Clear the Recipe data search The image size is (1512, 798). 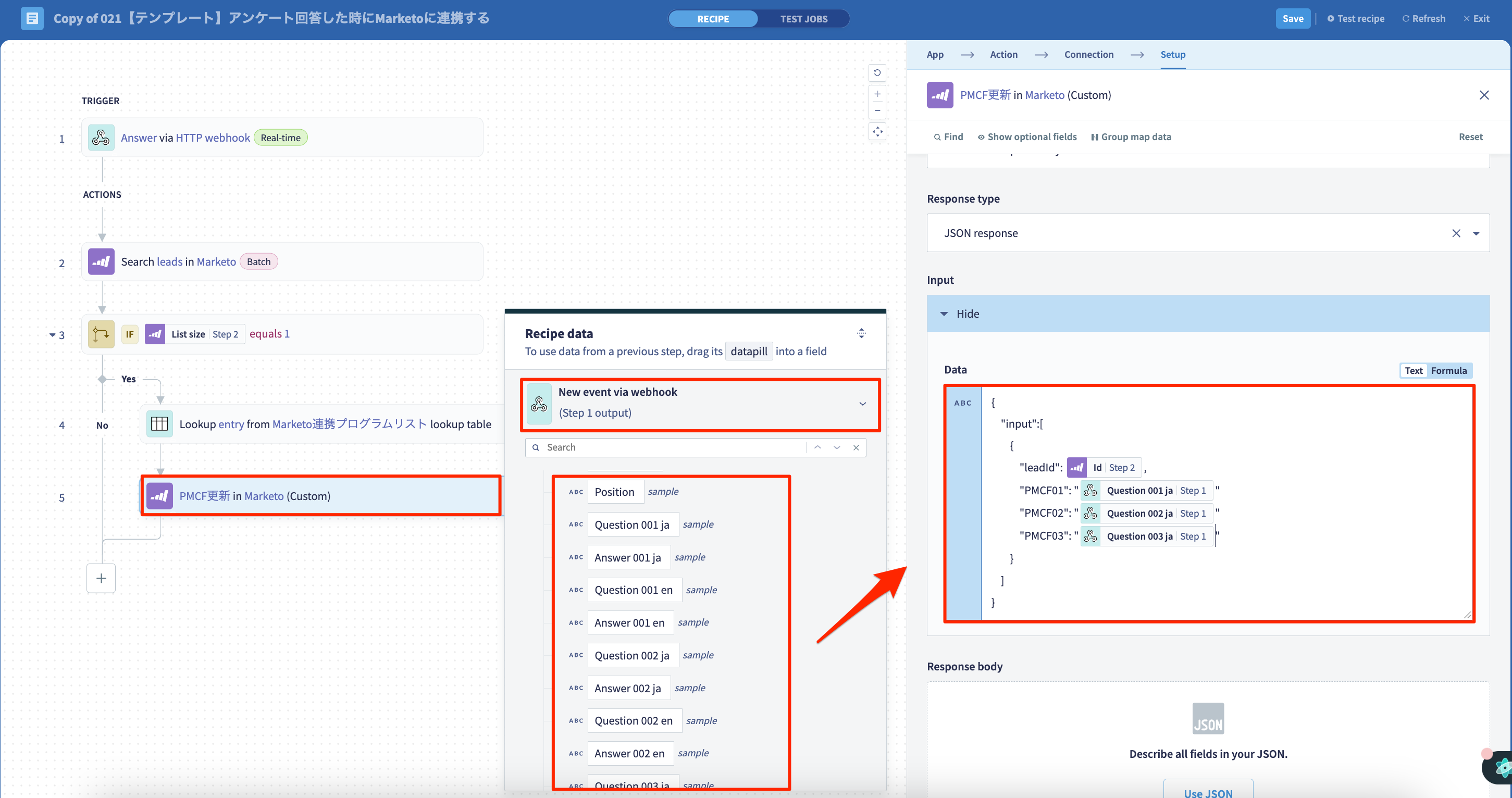point(856,447)
